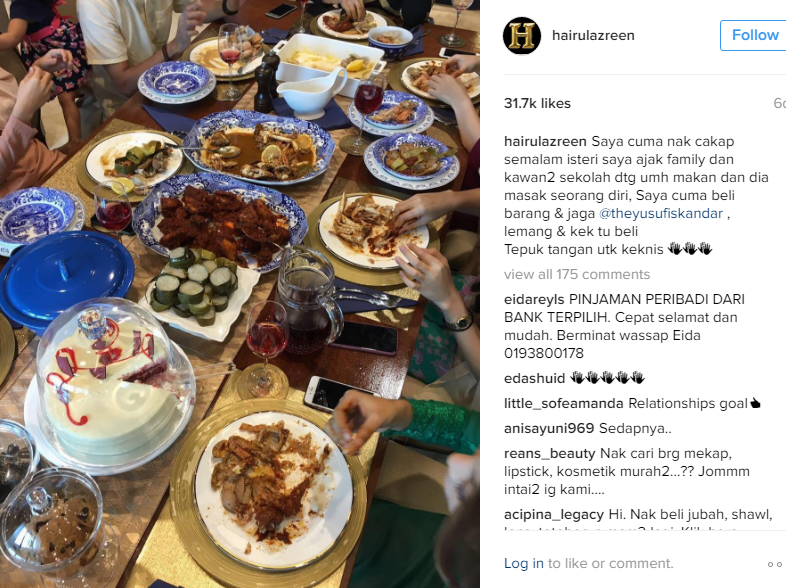Click the post age timestamp
This screenshot has width=786, height=588.
point(779,103)
